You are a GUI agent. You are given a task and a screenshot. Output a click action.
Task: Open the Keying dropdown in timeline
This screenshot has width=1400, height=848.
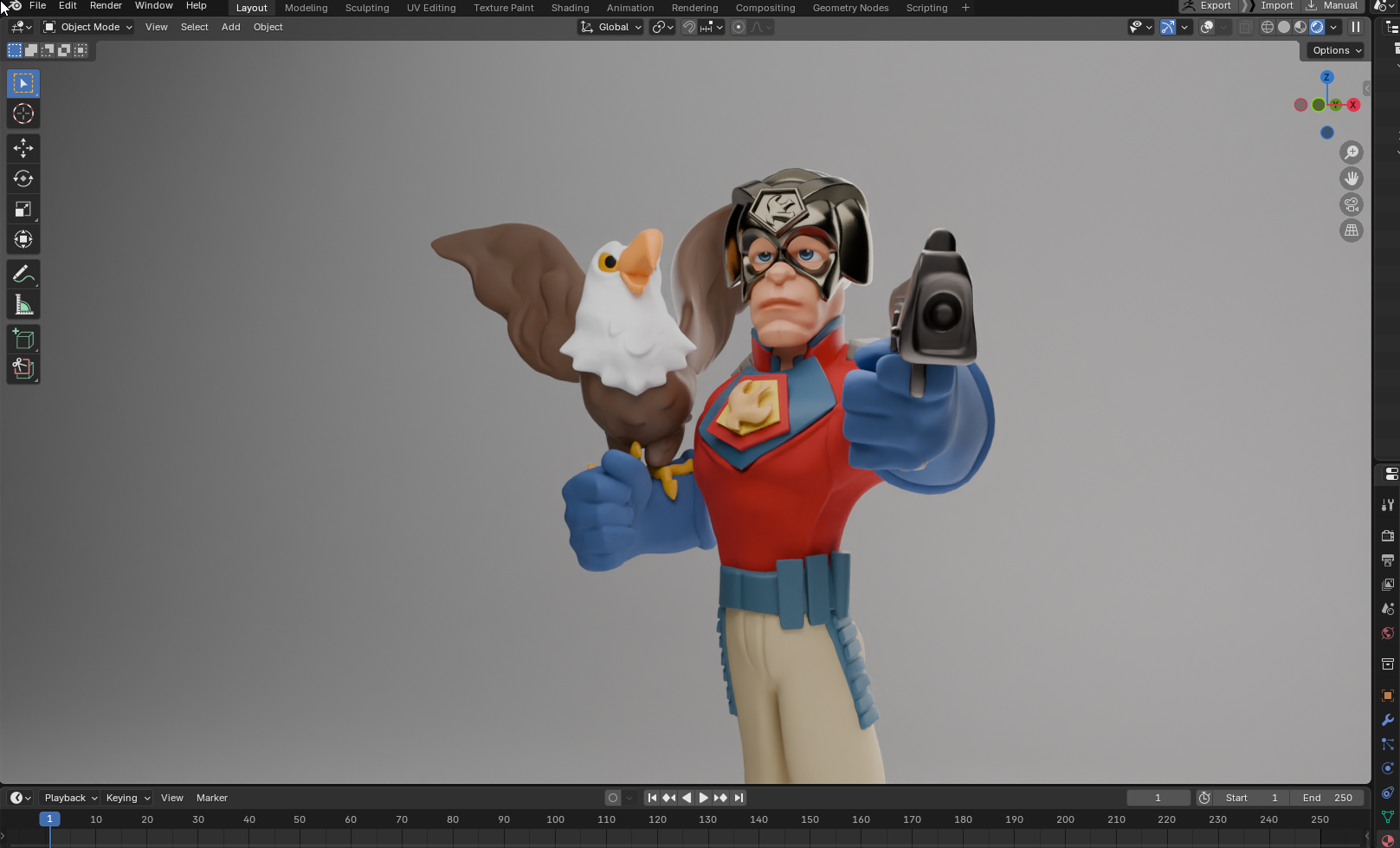coord(127,798)
